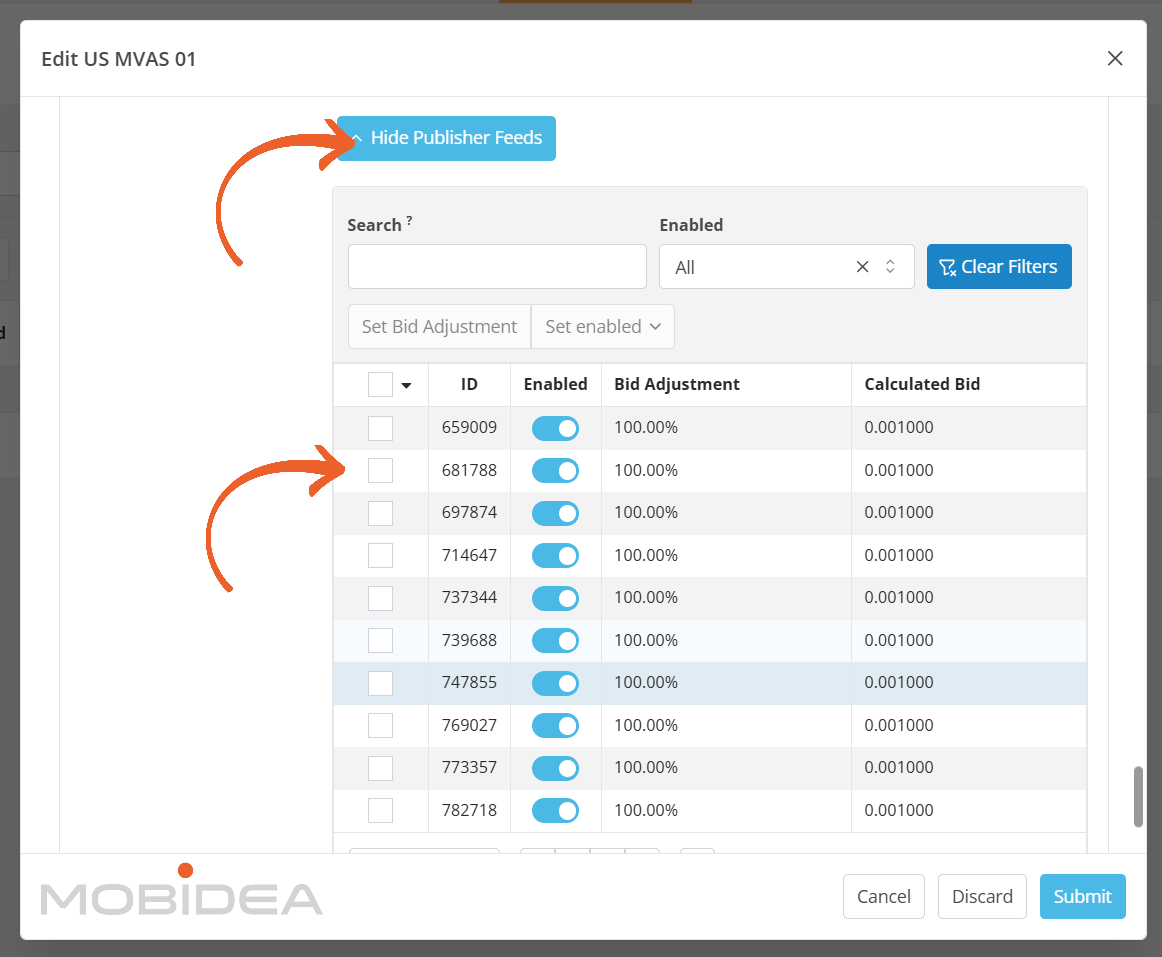Image resolution: width=1162 pixels, height=957 pixels.
Task: Click the Mobidea logo
Action: tap(182, 892)
